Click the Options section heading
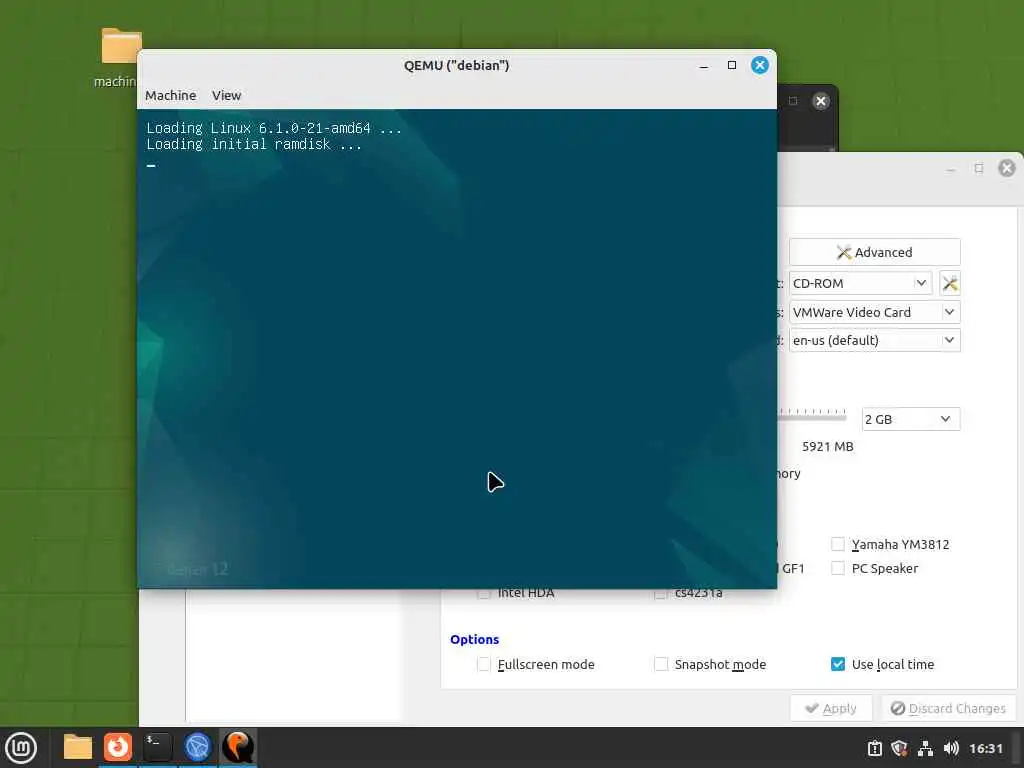This screenshot has width=1024, height=768. [474, 639]
